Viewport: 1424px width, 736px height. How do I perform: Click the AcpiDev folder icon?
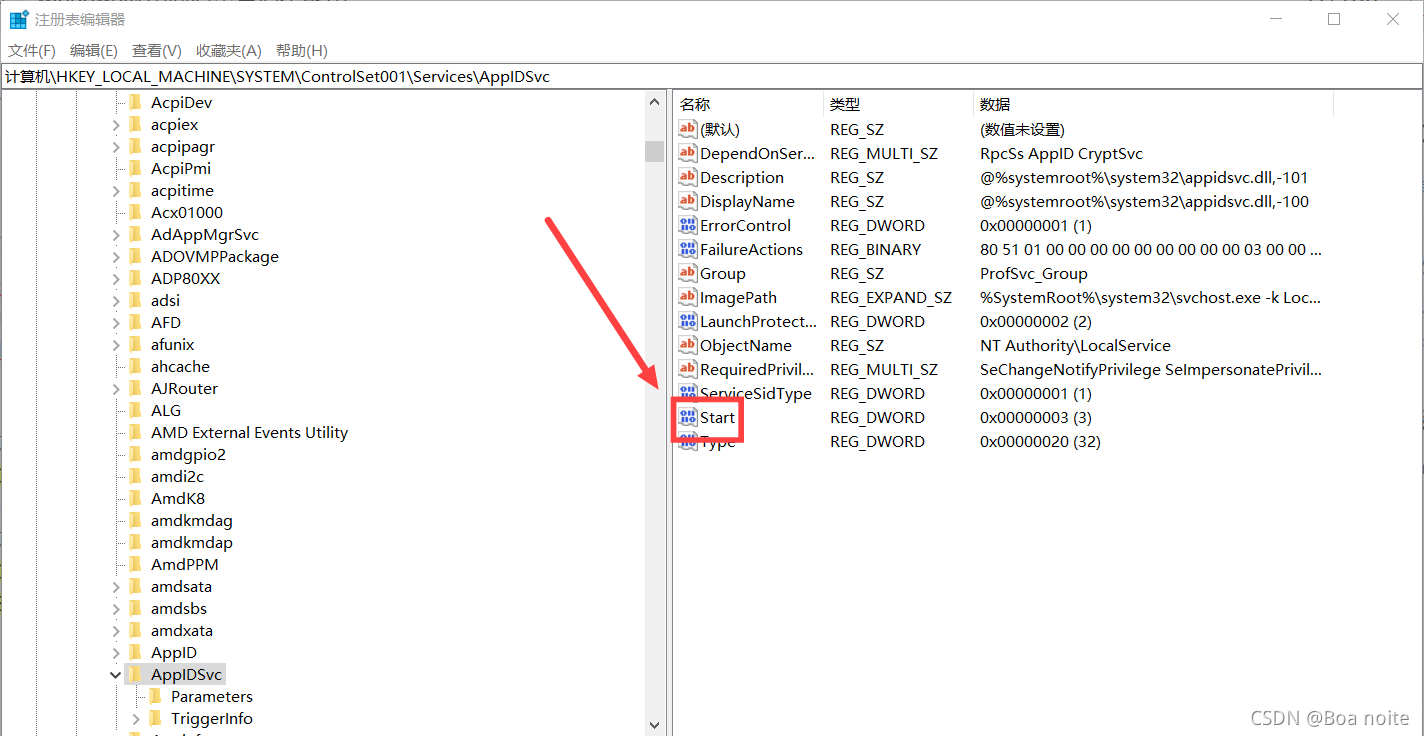click(x=135, y=102)
